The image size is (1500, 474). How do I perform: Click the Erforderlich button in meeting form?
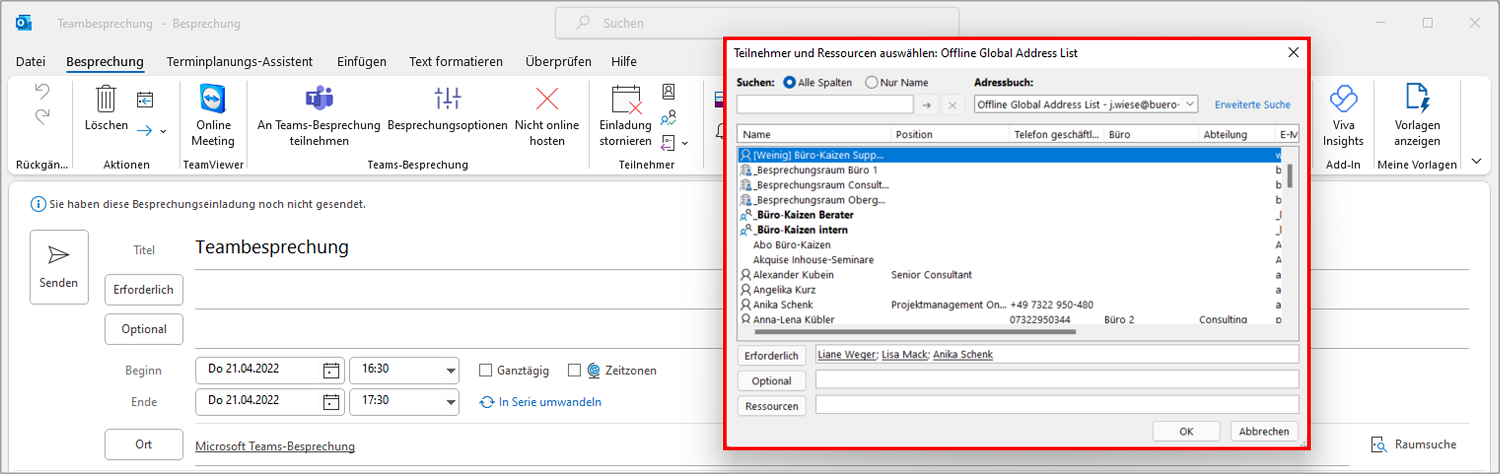pos(144,290)
